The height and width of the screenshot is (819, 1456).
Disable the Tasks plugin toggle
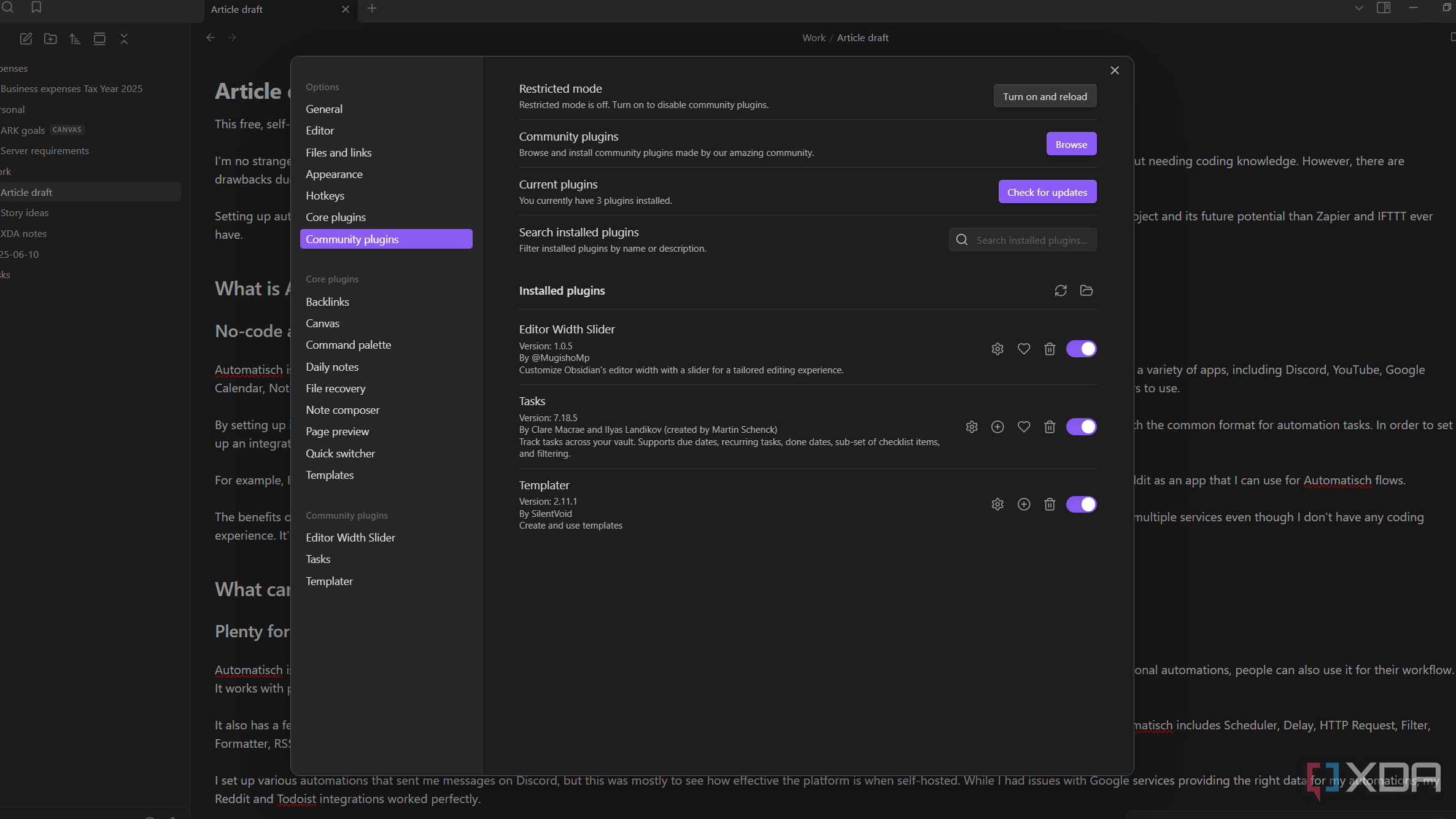click(1081, 427)
